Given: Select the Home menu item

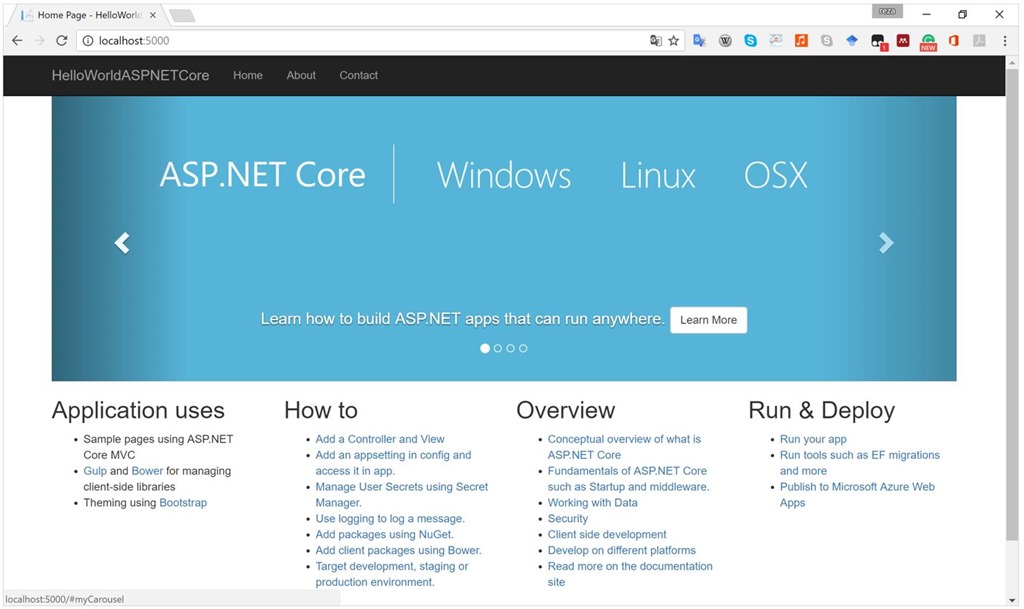Looking at the screenshot, I should point(247,75).
